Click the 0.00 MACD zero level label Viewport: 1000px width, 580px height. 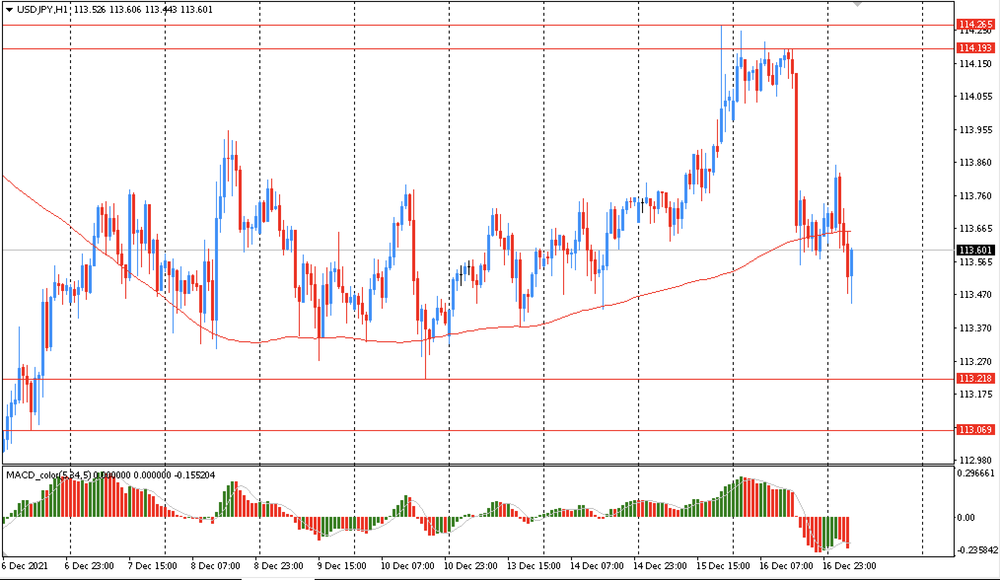(969, 517)
